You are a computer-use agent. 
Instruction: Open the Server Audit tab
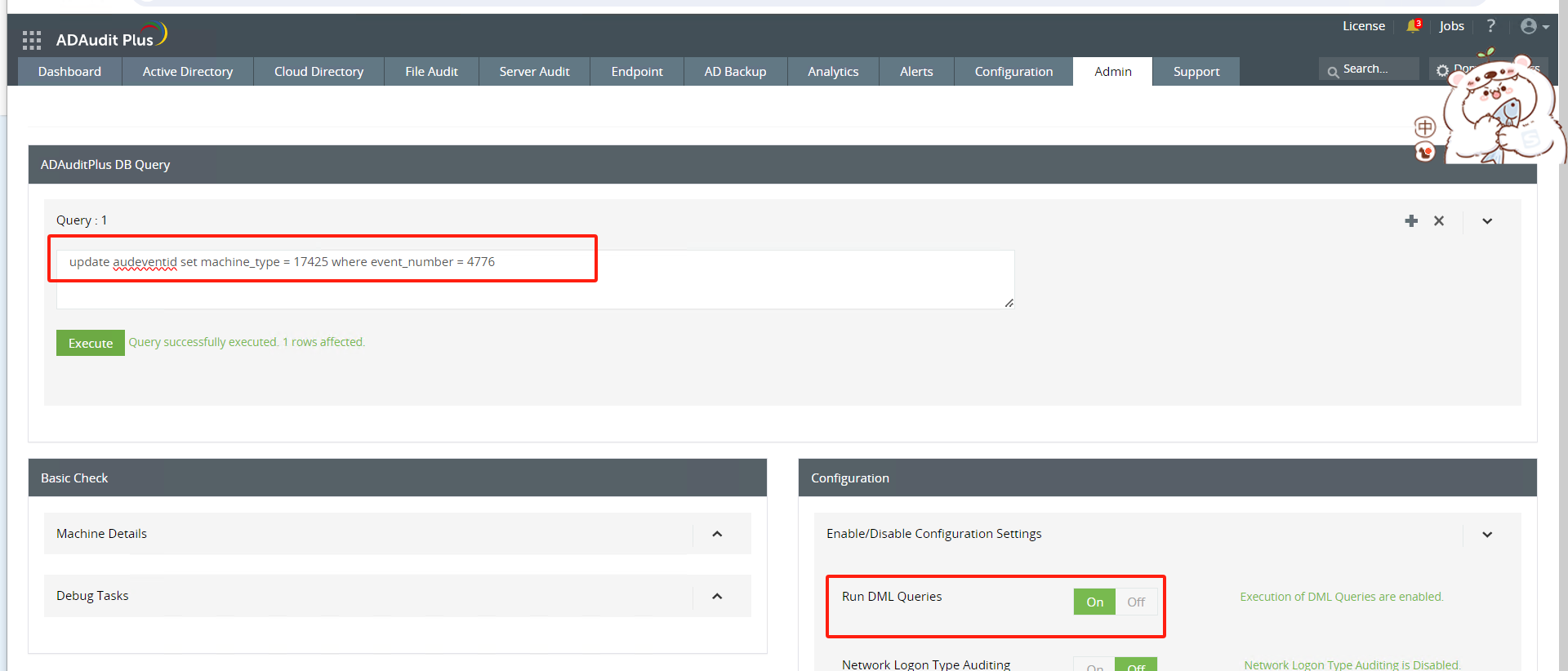click(x=534, y=71)
